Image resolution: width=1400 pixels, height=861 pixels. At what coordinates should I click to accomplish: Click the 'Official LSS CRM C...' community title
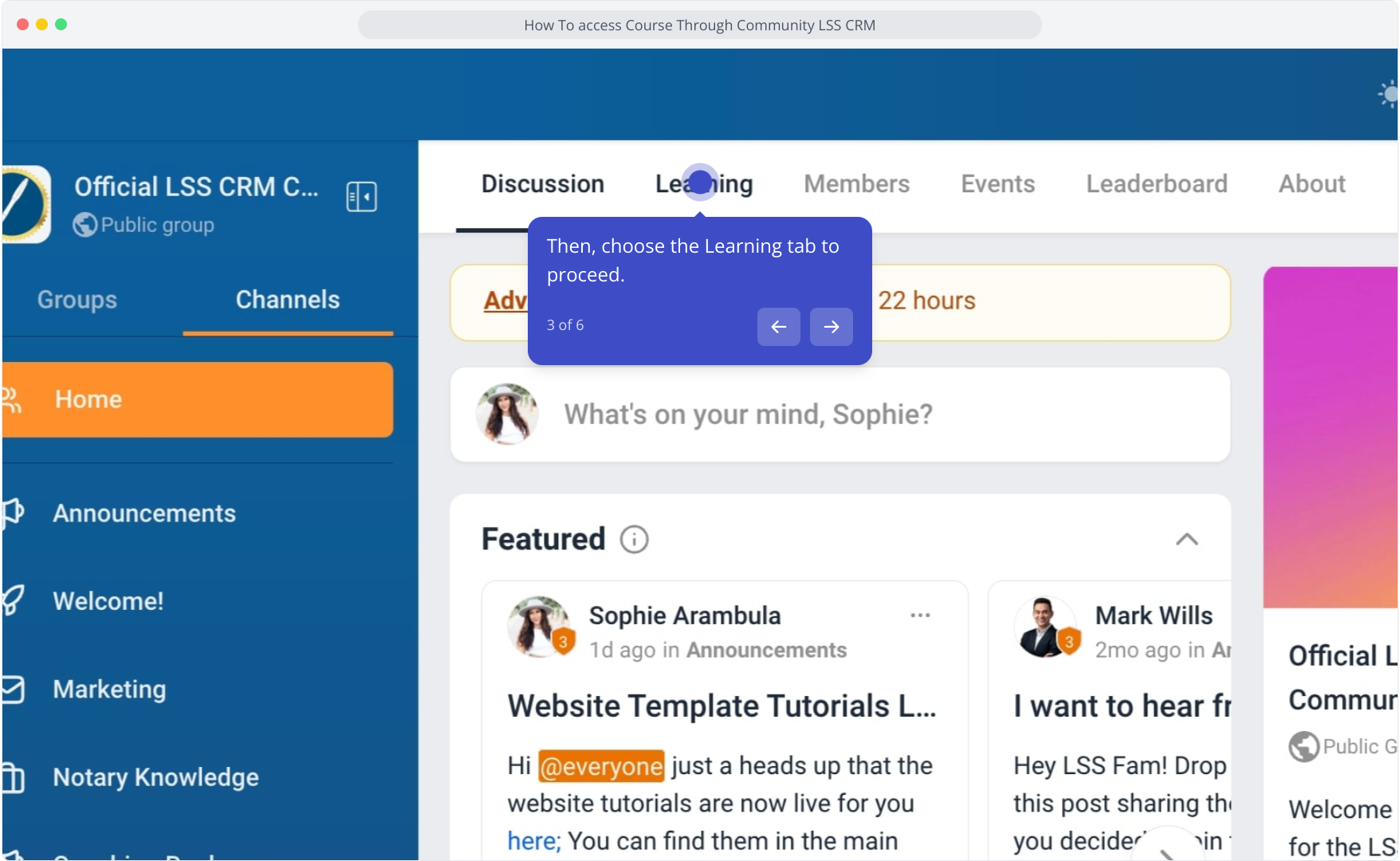[196, 187]
